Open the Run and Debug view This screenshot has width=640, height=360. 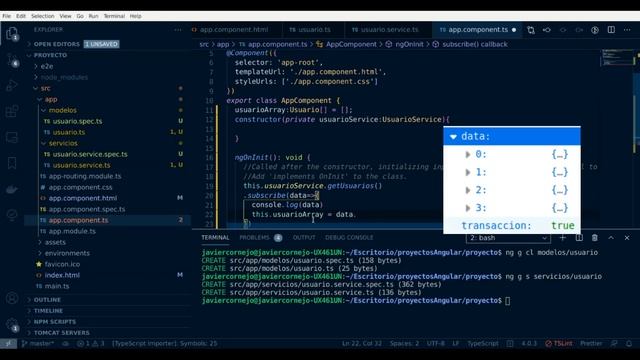12,85
